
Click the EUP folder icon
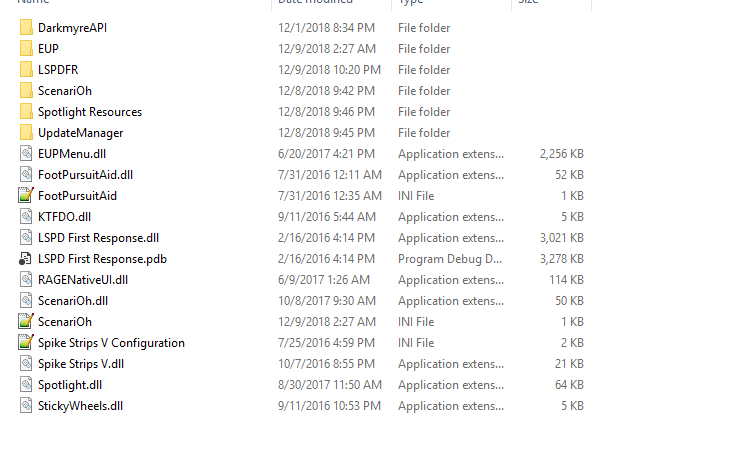pos(26,49)
